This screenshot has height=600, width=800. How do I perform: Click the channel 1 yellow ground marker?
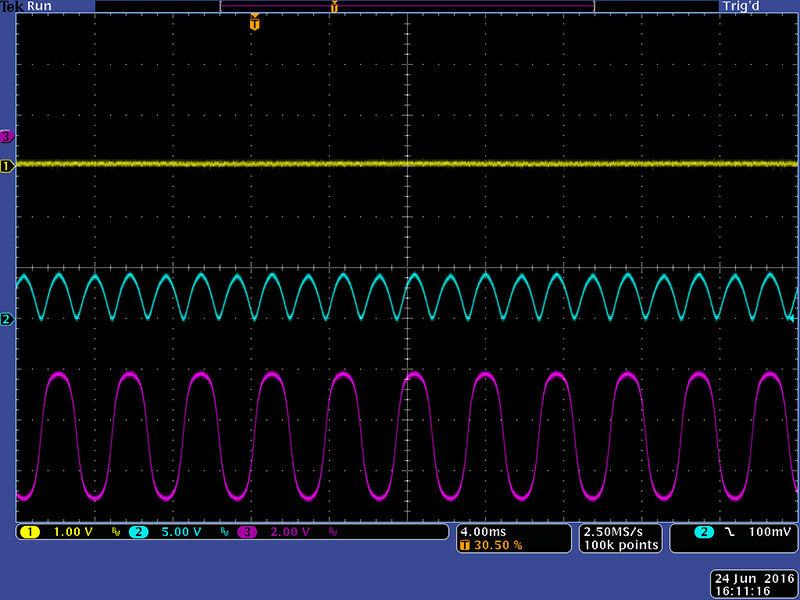(7, 165)
